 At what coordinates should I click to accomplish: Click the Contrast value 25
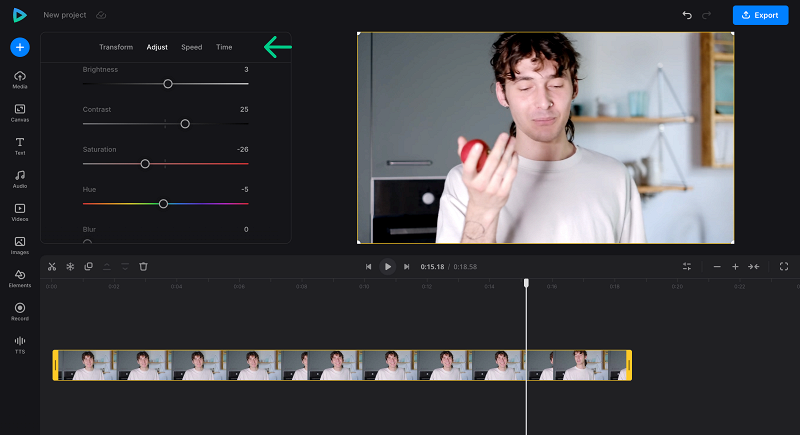coord(244,109)
